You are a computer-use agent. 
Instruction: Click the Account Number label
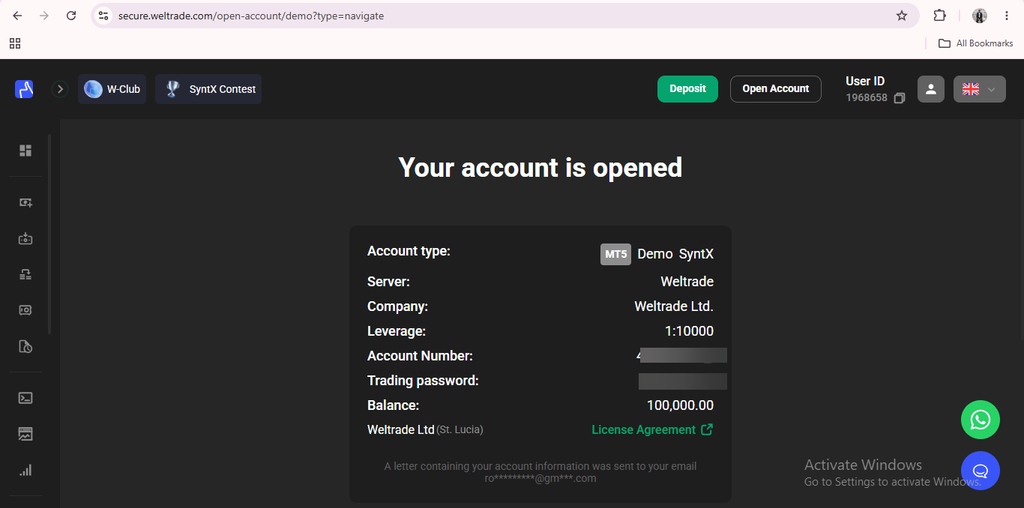[x=420, y=356]
